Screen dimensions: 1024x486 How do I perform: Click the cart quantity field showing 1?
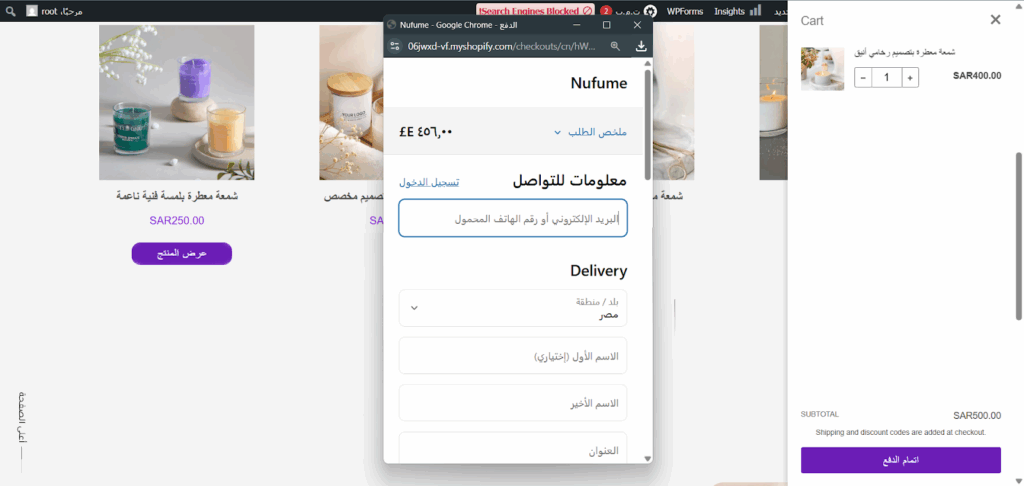(x=887, y=78)
